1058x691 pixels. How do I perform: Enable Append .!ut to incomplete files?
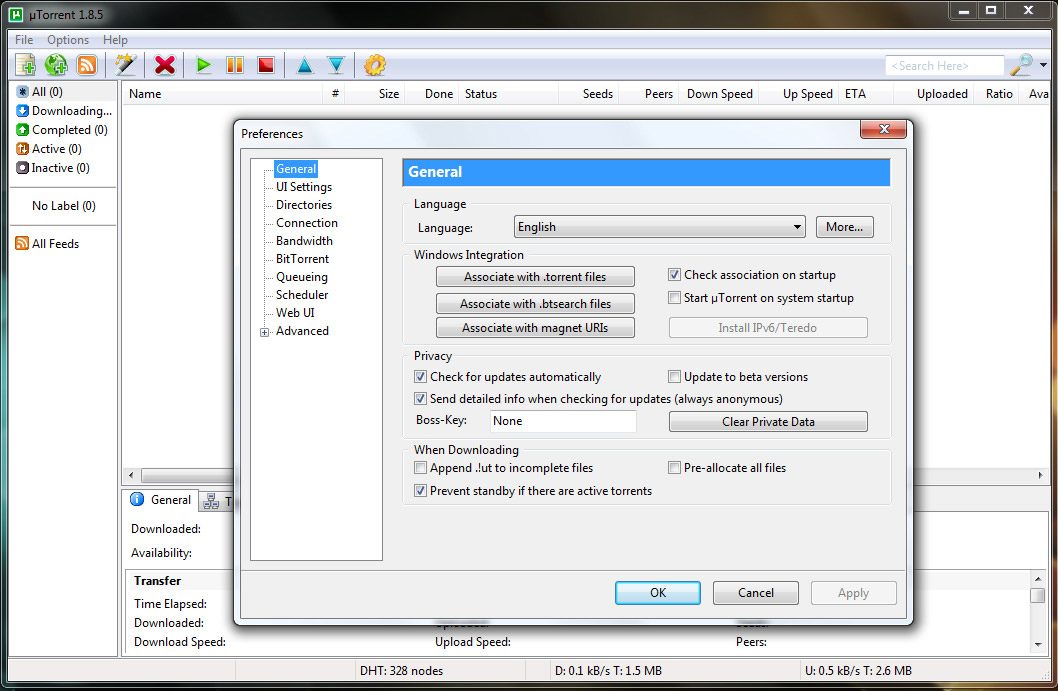click(420, 468)
